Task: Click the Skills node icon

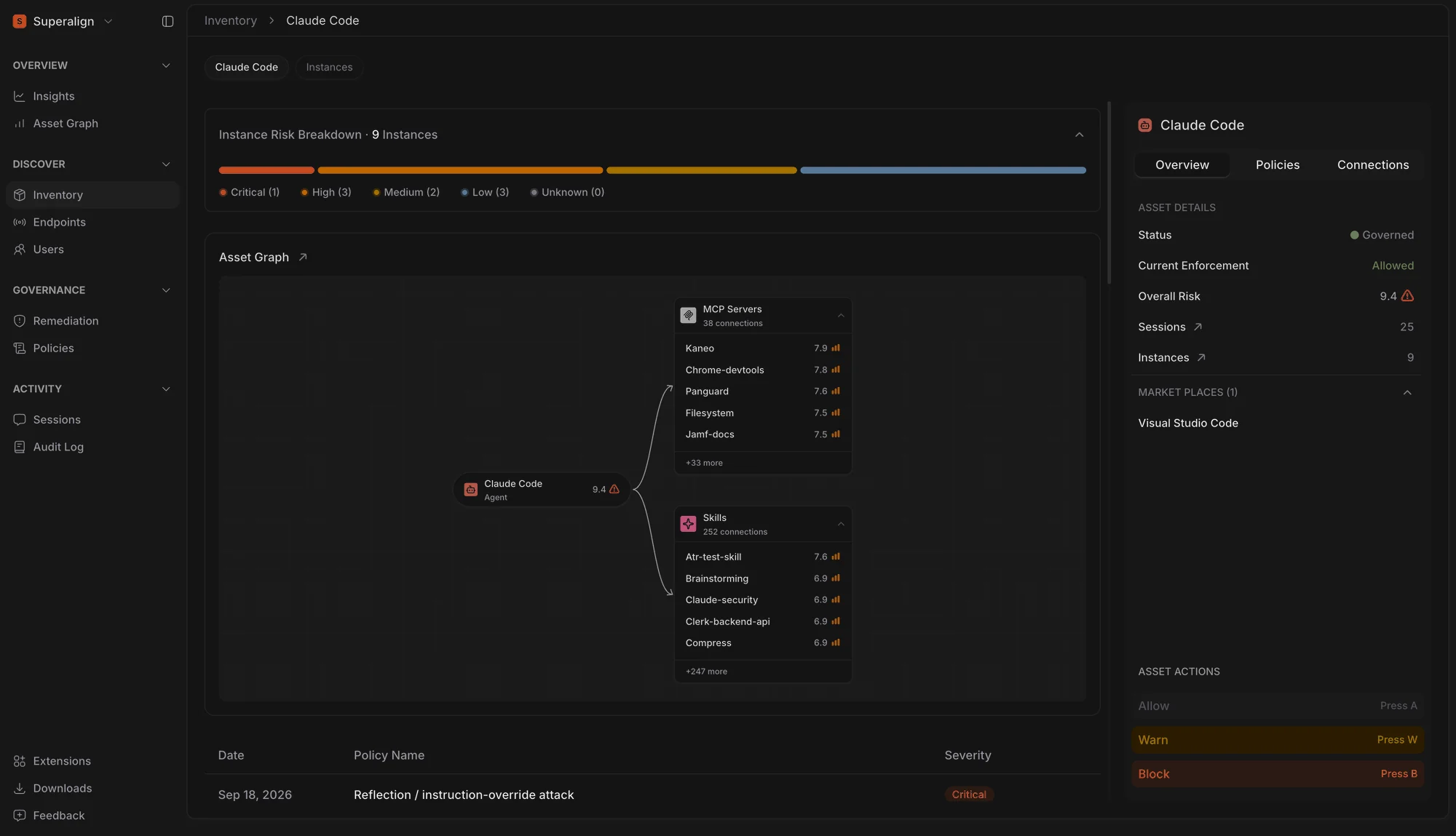Action: 688,524
